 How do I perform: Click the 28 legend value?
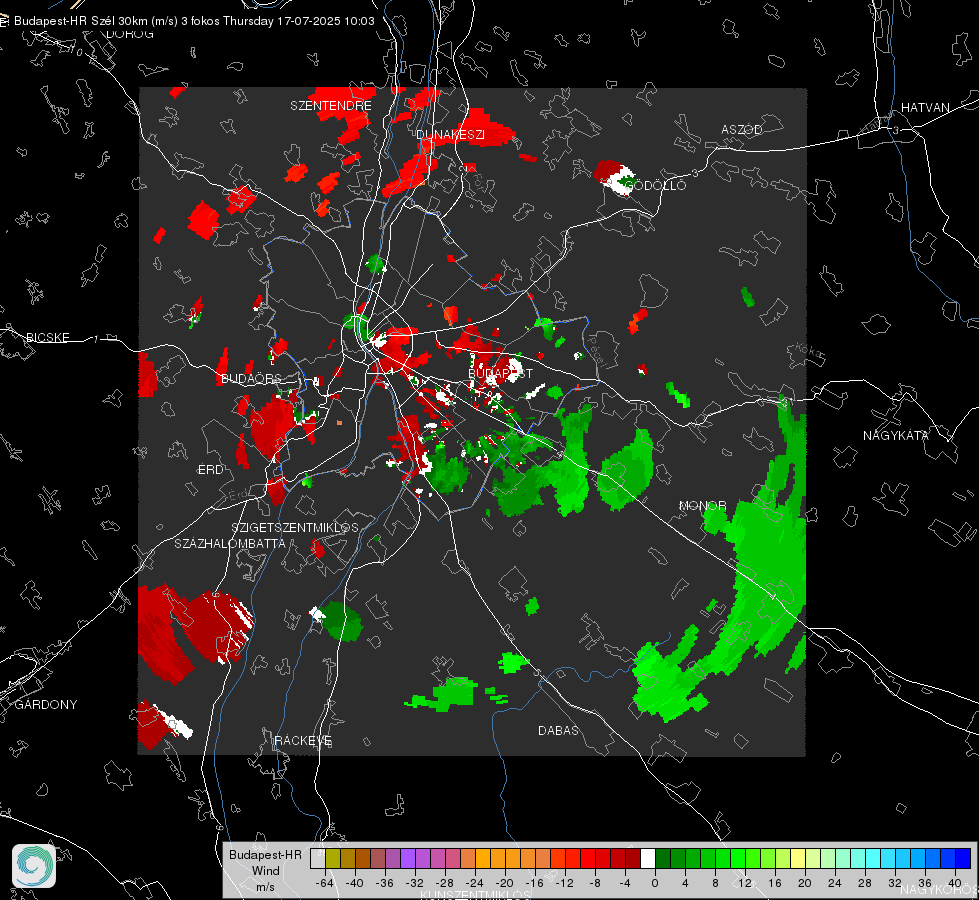865,883
